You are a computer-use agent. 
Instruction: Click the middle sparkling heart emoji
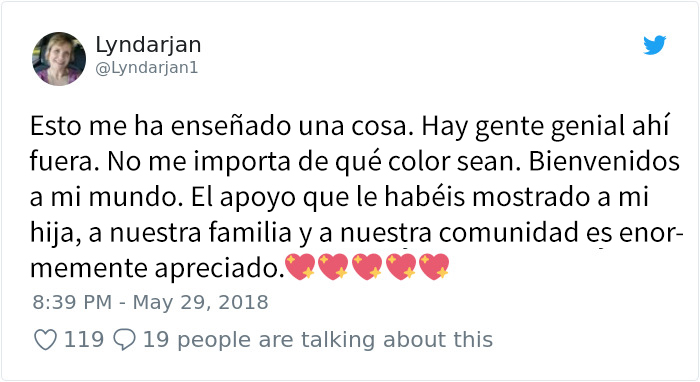[x=367, y=267]
